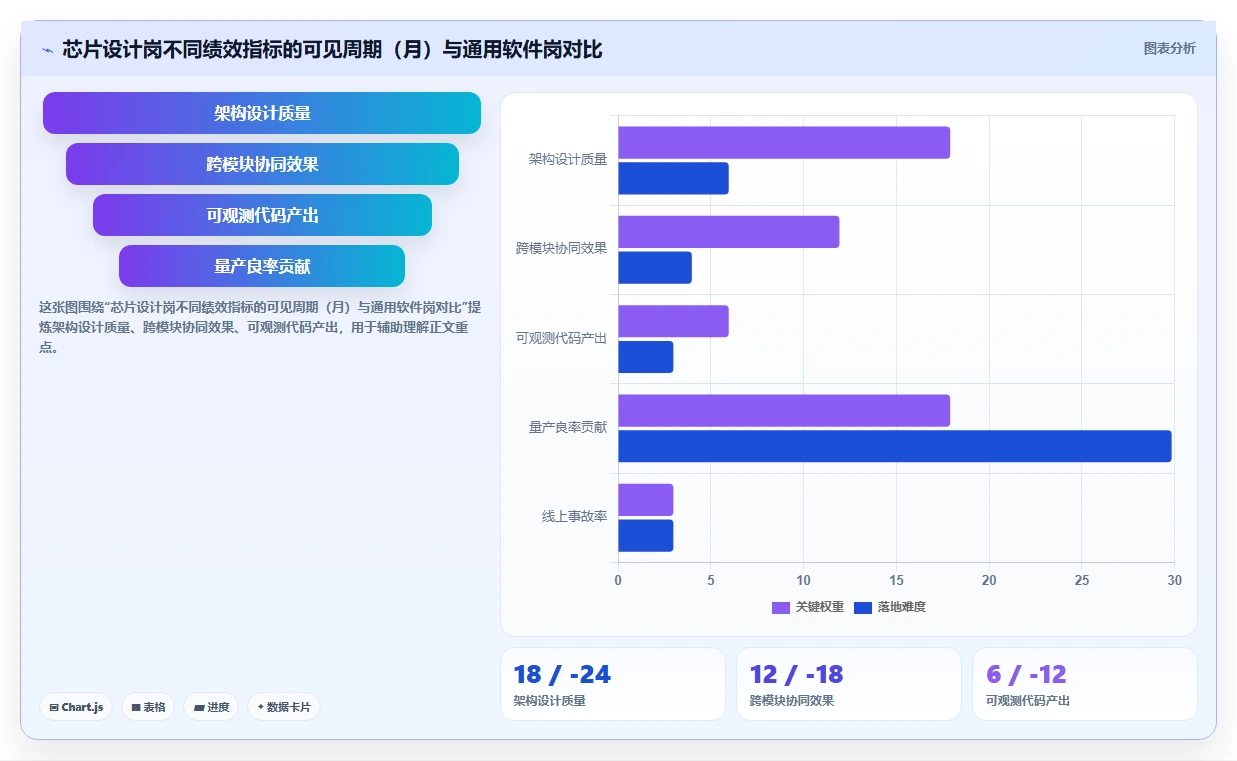Viewport: 1237px width, 761px height.
Task: Click the long blue bar for 量产良率贡献
Action: [895, 446]
